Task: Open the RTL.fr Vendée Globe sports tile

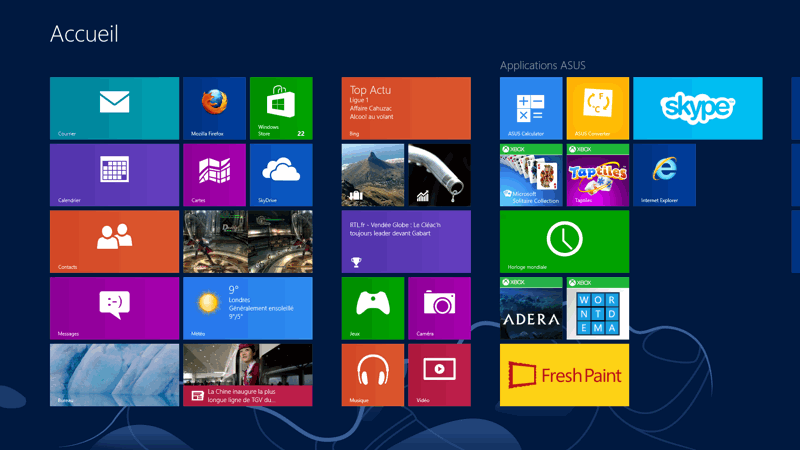Action: 406,241
